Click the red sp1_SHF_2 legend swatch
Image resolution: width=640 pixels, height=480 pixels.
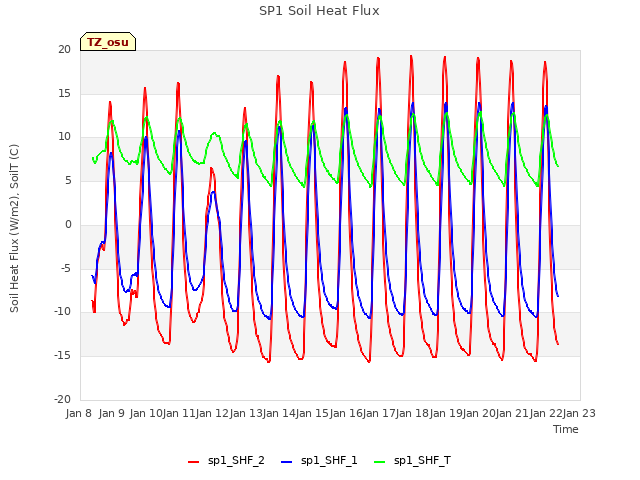coord(193,462)
